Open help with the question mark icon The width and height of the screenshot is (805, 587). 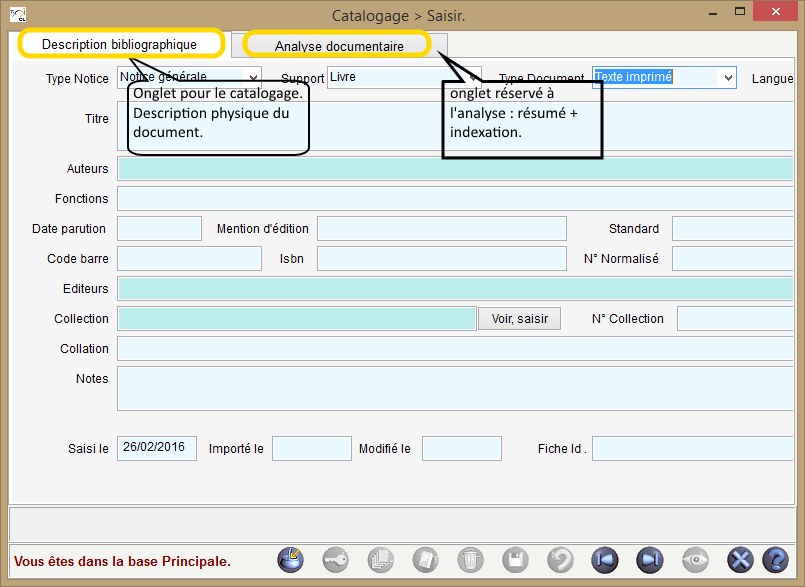775,560
